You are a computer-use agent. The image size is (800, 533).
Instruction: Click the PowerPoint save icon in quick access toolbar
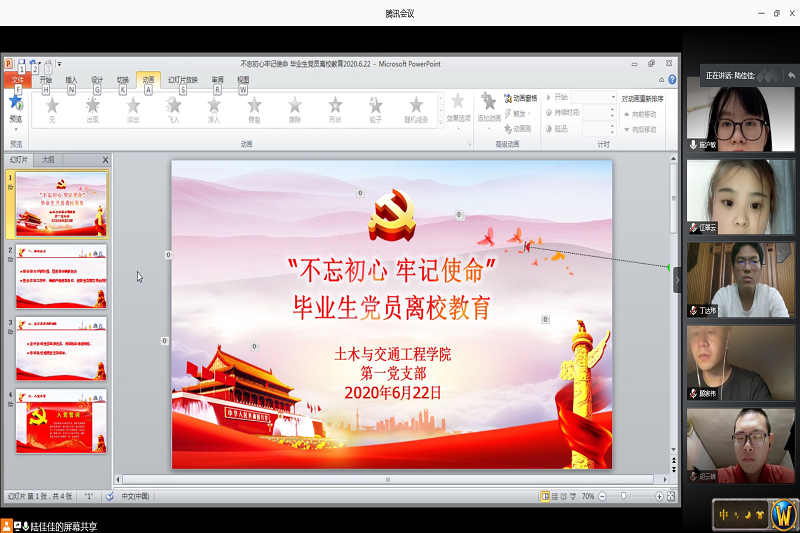pos(21,64)
